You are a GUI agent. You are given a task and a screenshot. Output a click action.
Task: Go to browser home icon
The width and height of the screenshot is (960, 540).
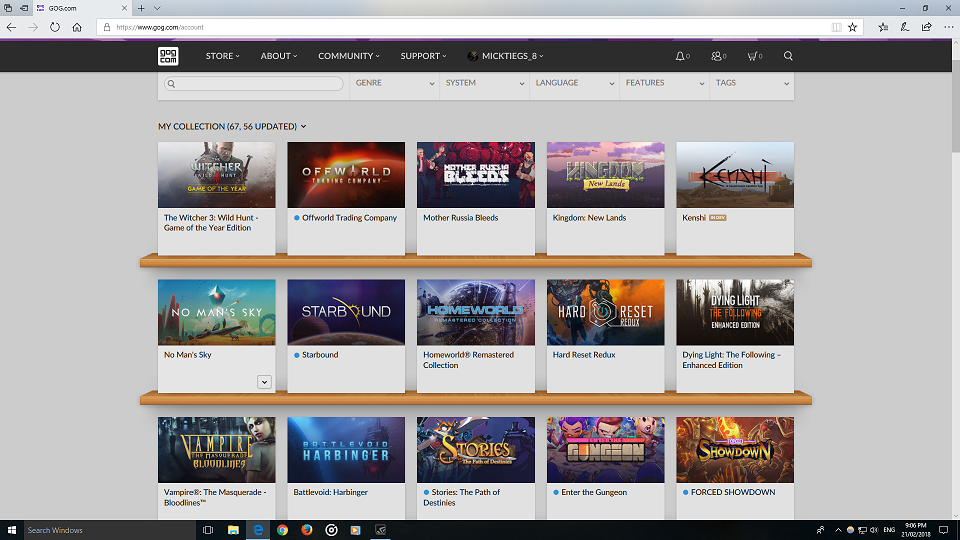[77, 27]
